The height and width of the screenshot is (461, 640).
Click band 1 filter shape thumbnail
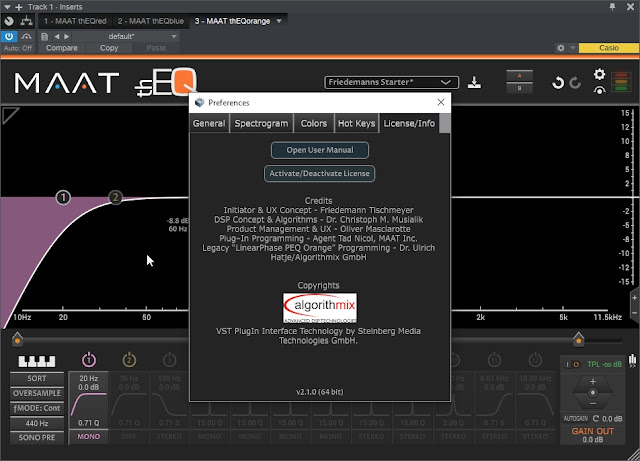pyautogui.click(x=89, y=405)
